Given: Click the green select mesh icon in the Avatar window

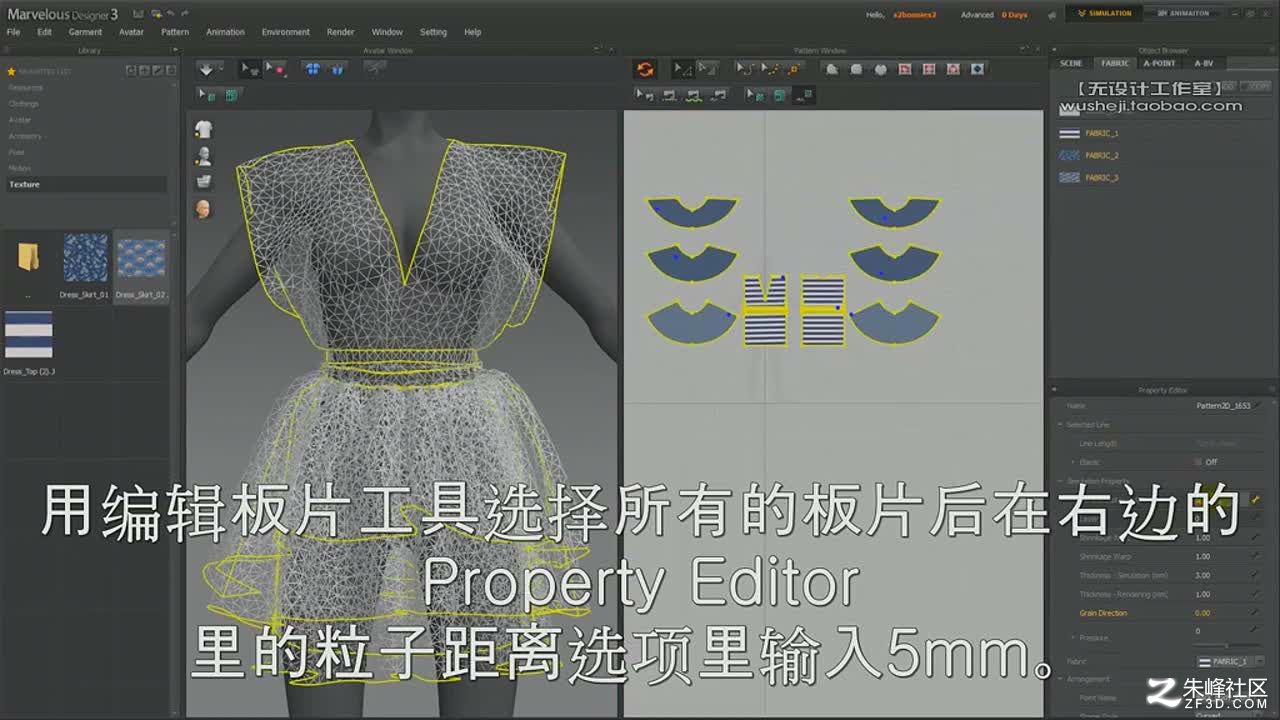Looking at the screenshot, I should point(207,95).
